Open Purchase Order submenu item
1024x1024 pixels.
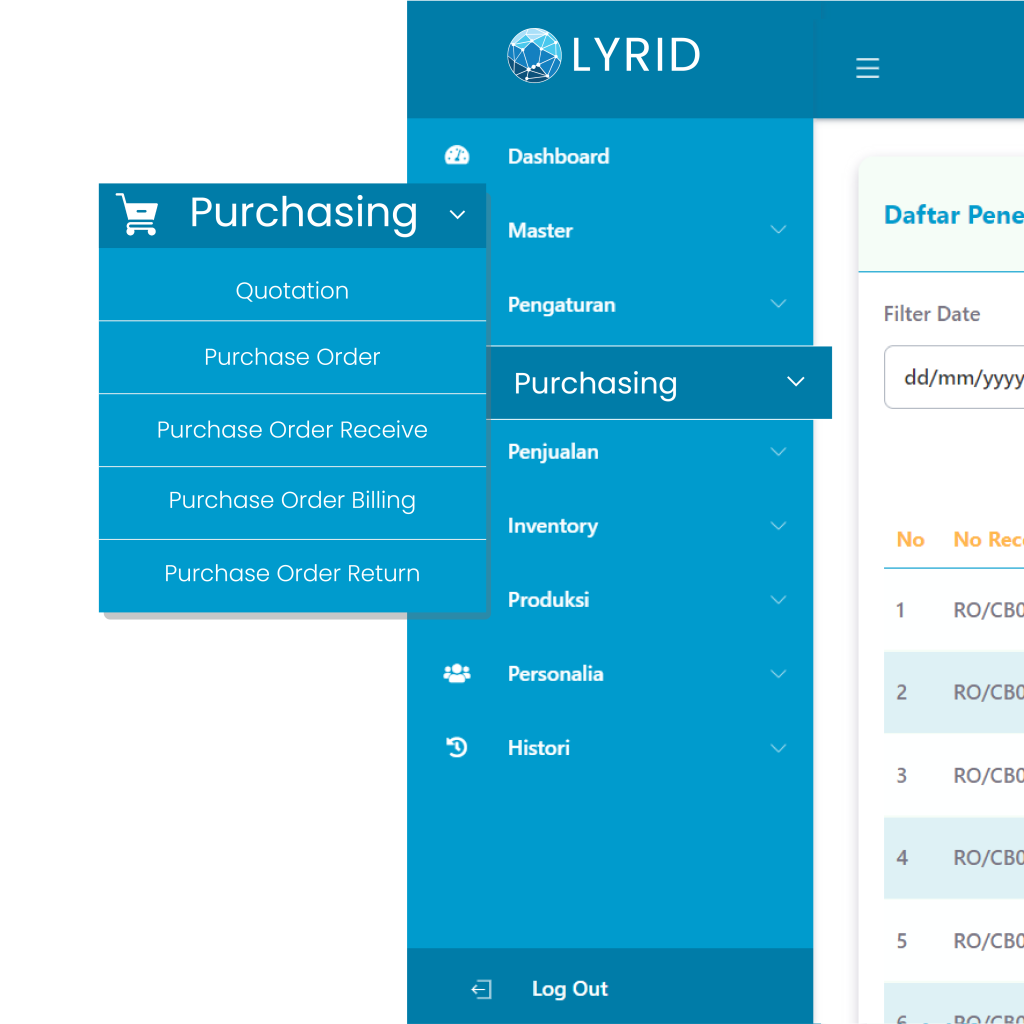coord(292,357)
